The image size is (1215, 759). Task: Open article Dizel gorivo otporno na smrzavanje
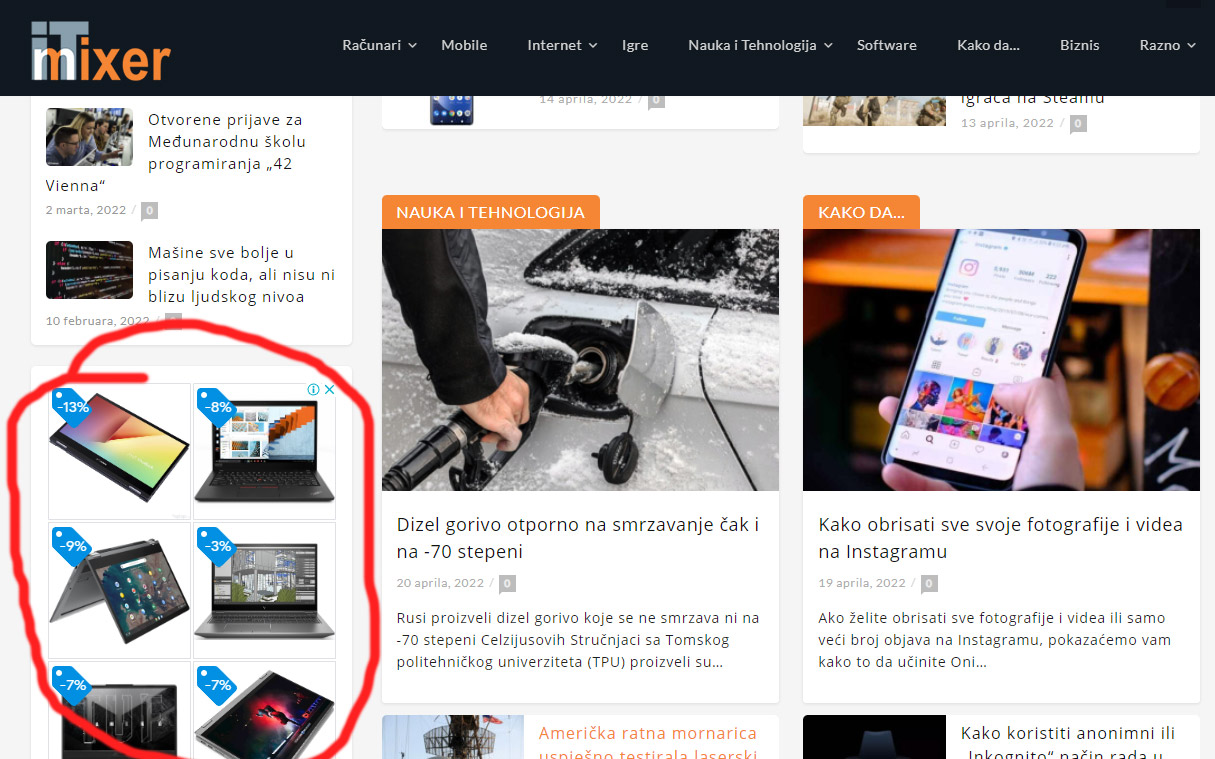[578, 538]
